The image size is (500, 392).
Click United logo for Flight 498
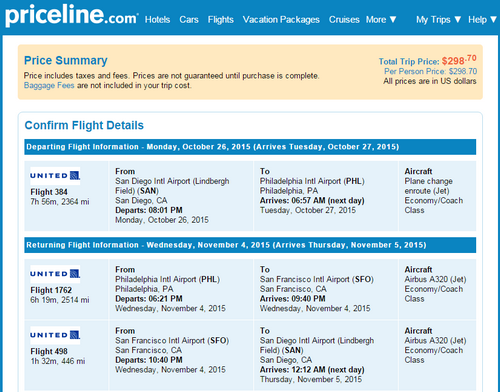pyautogui.click(x=55, y=335)
